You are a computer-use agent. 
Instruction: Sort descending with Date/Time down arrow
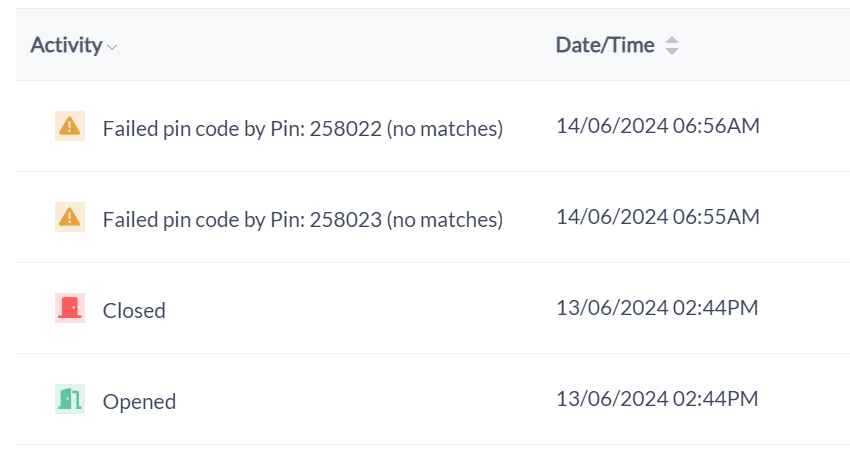pyautogui.click(x=672, y=51)
